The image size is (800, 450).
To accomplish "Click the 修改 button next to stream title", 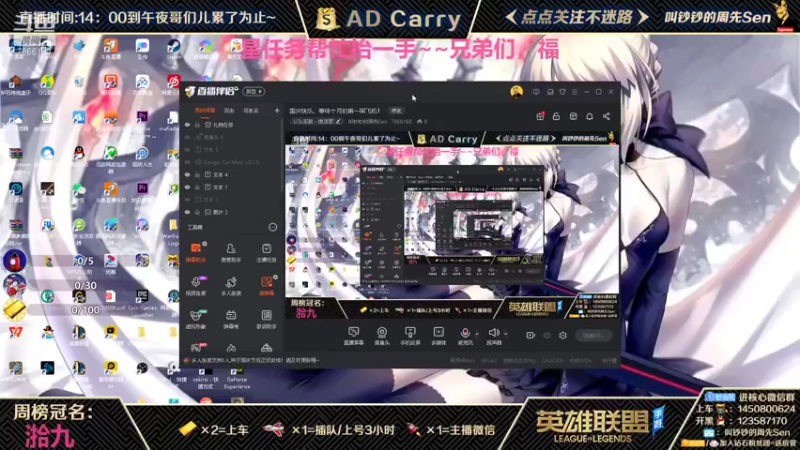I will pos(396,110).
